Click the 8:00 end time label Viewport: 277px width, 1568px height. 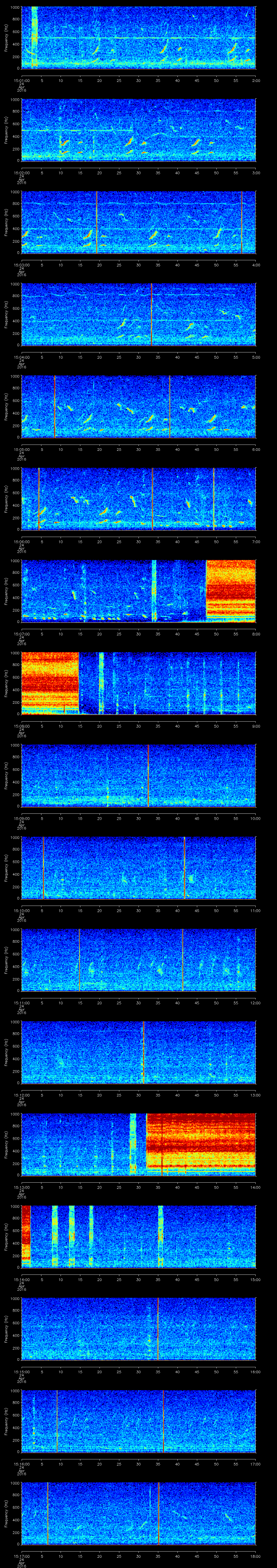click(256, 634)
